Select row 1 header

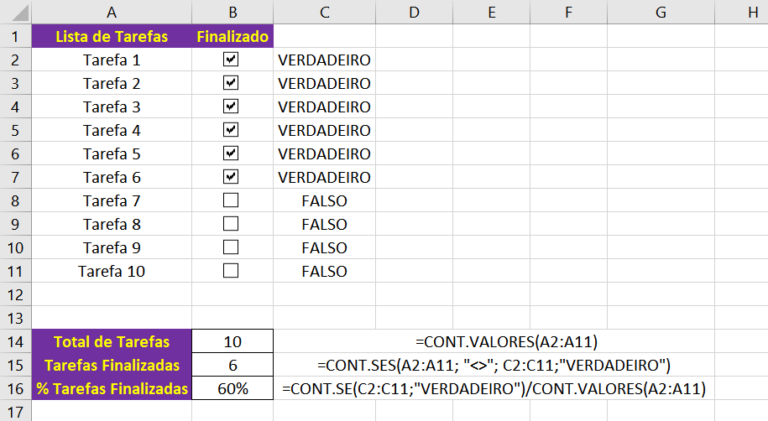click(15, 36)
